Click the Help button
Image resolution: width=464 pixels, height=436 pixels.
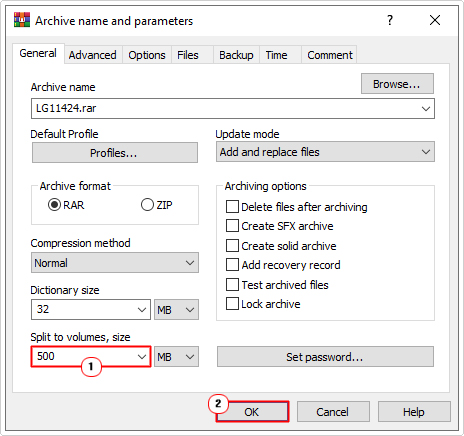[x=414, y=412]
